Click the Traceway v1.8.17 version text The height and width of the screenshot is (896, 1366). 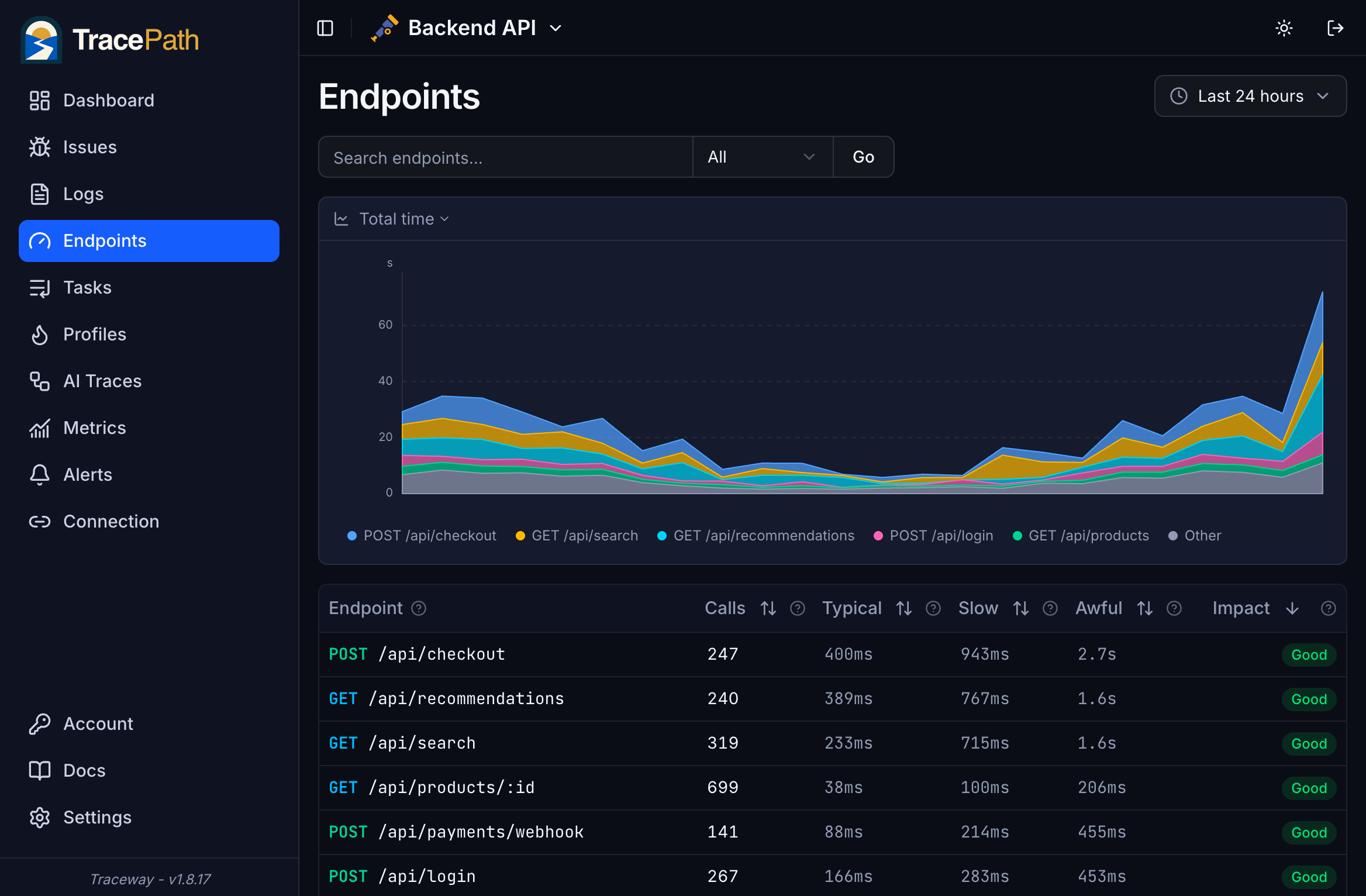click(150, 879)
